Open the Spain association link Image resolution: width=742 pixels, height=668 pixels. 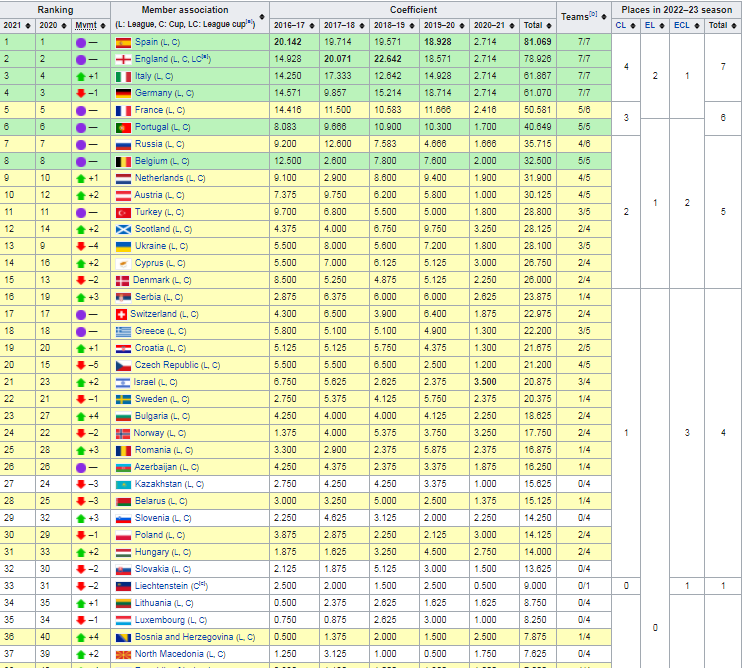(146, 42)
